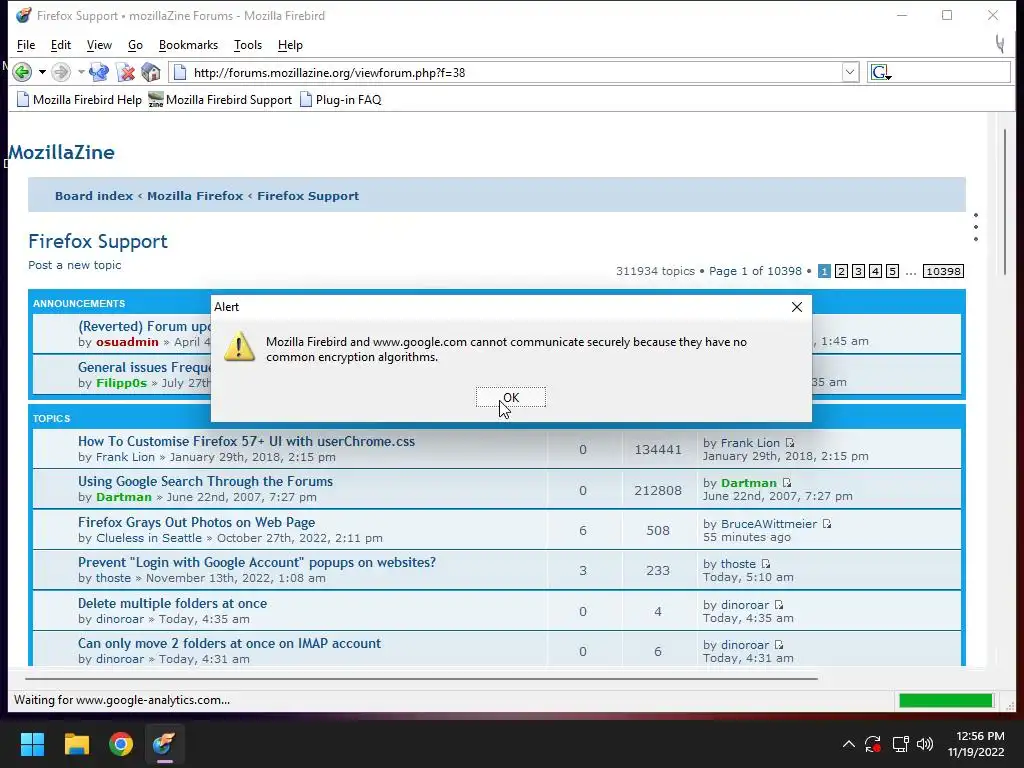Click the address bar URL field
Viewport: 1024px width, 768px height.
516,72
